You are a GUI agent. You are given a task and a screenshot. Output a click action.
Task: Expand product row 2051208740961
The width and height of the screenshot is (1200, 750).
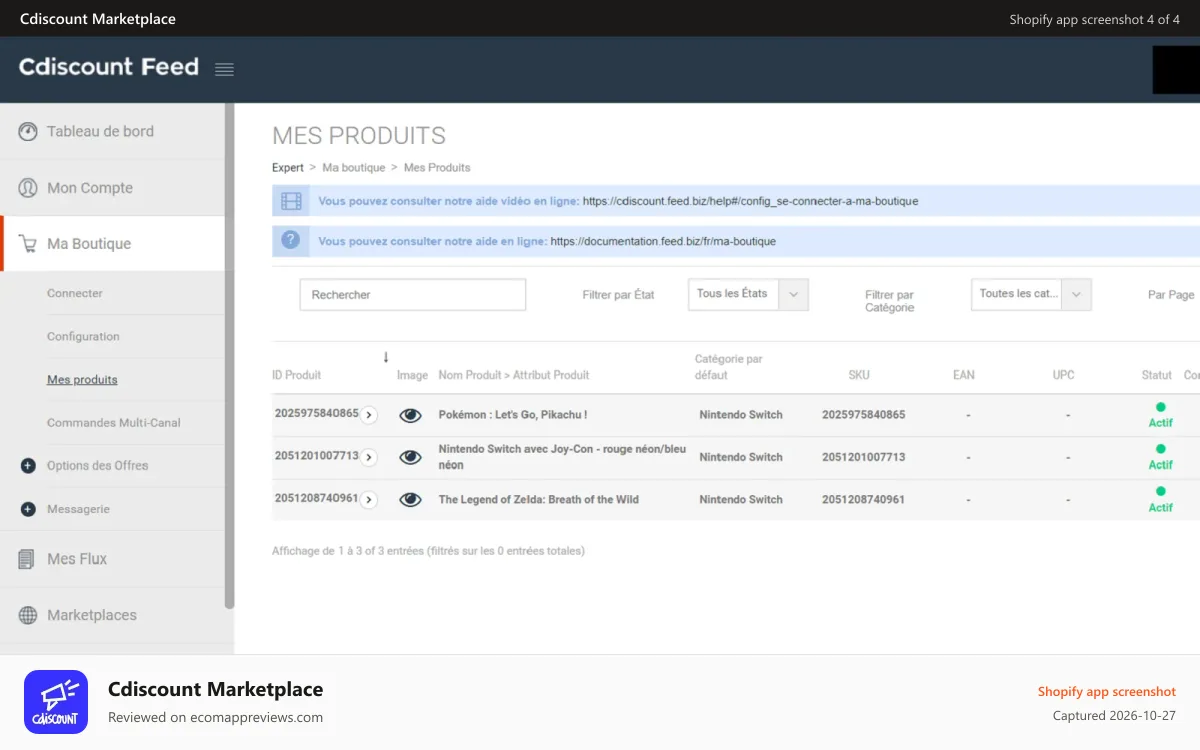pos(369,500)
